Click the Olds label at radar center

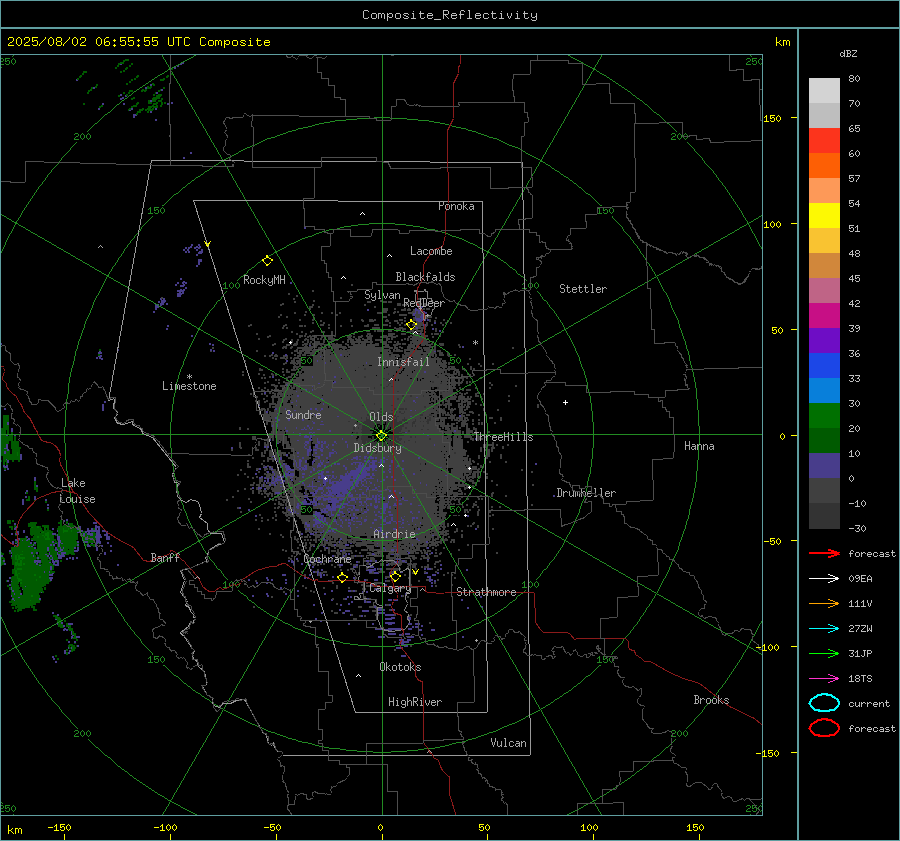pos(381,417)
